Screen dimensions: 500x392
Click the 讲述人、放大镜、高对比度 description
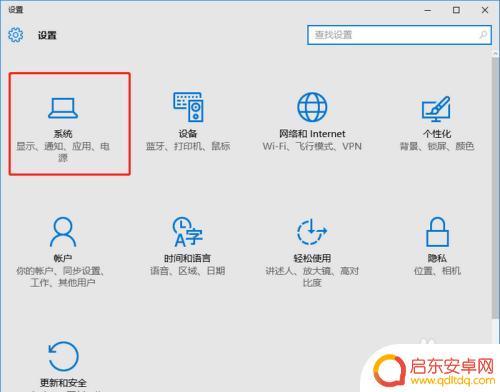click(x=312, y=277)
